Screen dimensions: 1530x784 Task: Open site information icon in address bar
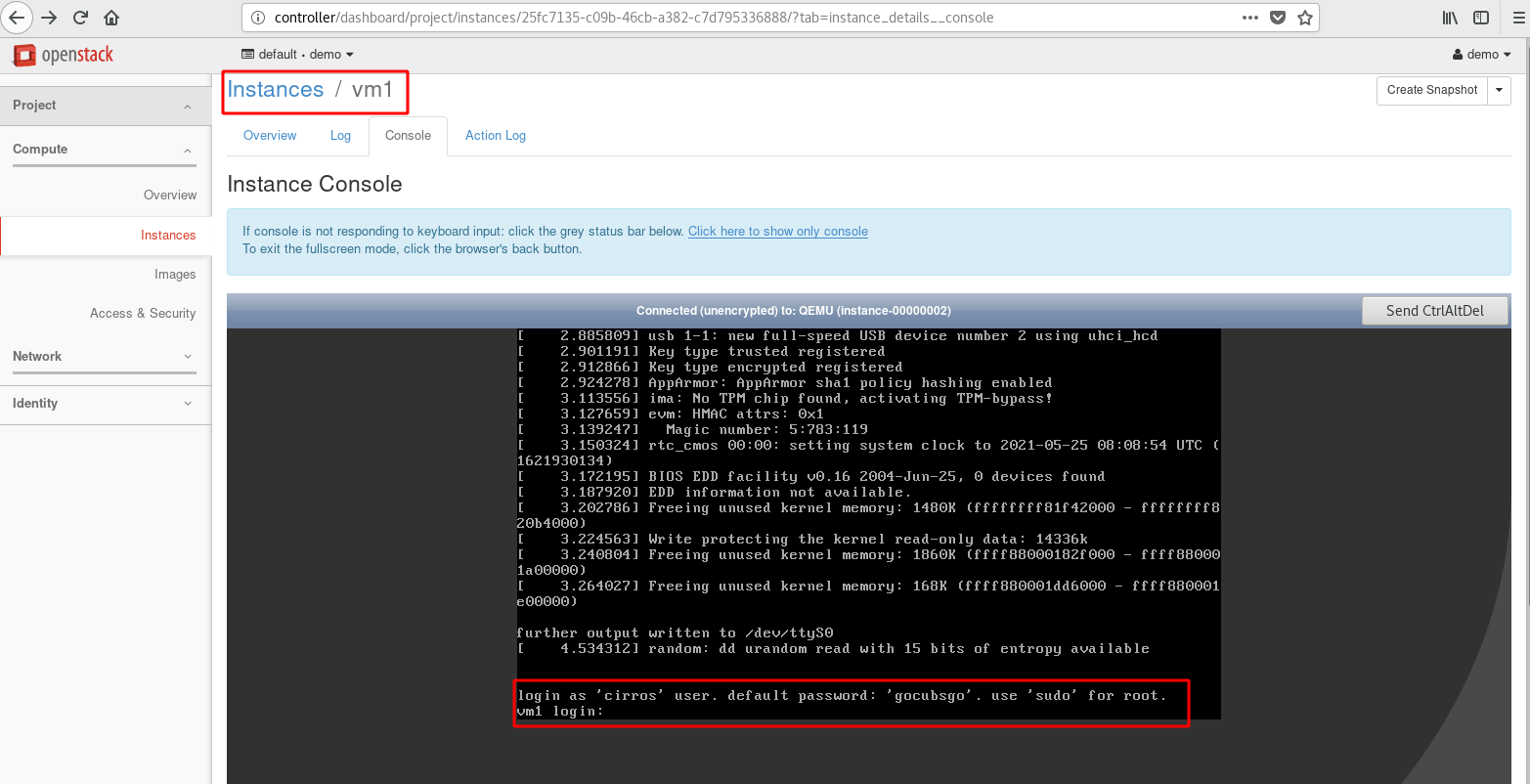[258, 18]
